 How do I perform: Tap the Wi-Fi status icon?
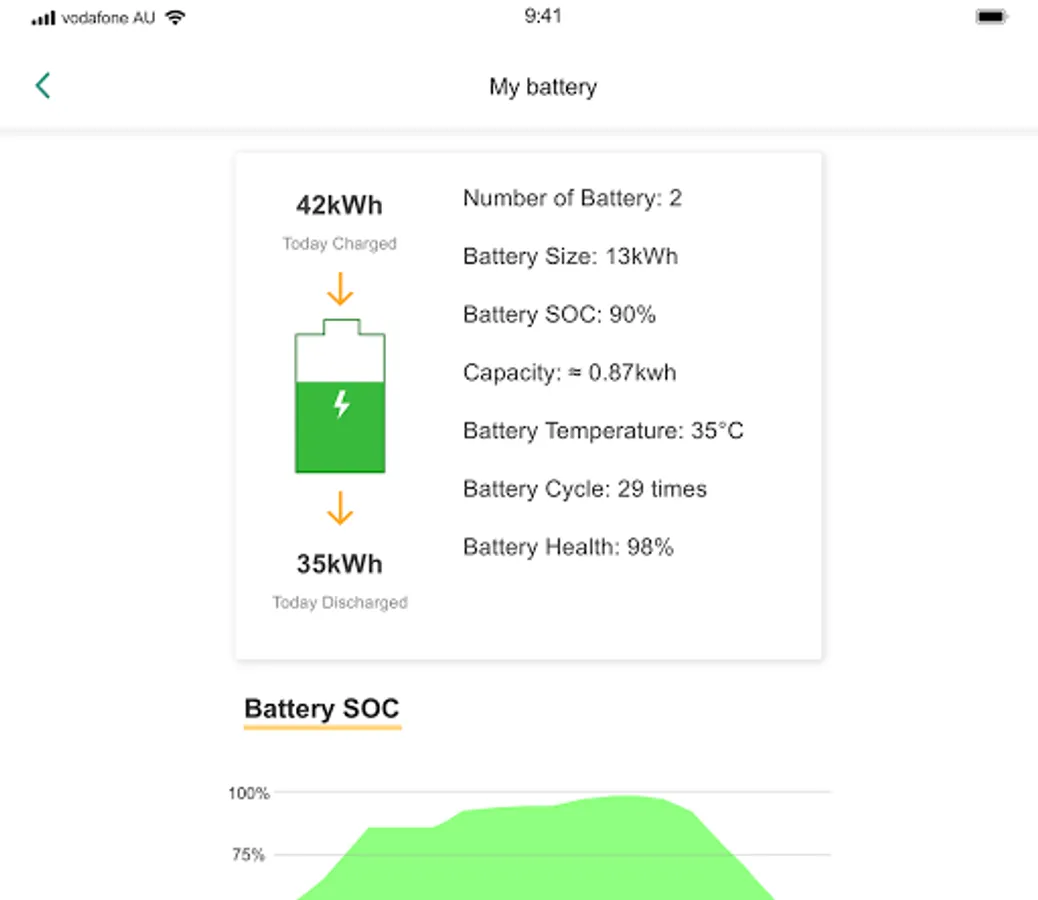coord(176,18)
